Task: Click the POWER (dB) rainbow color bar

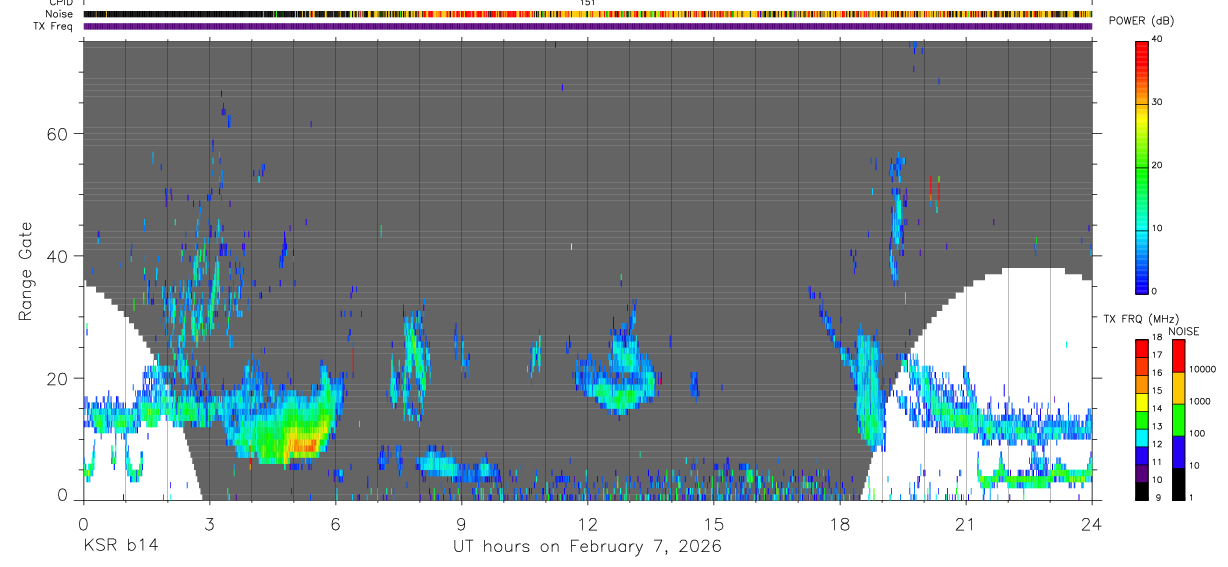Action: coord(1141,166)
